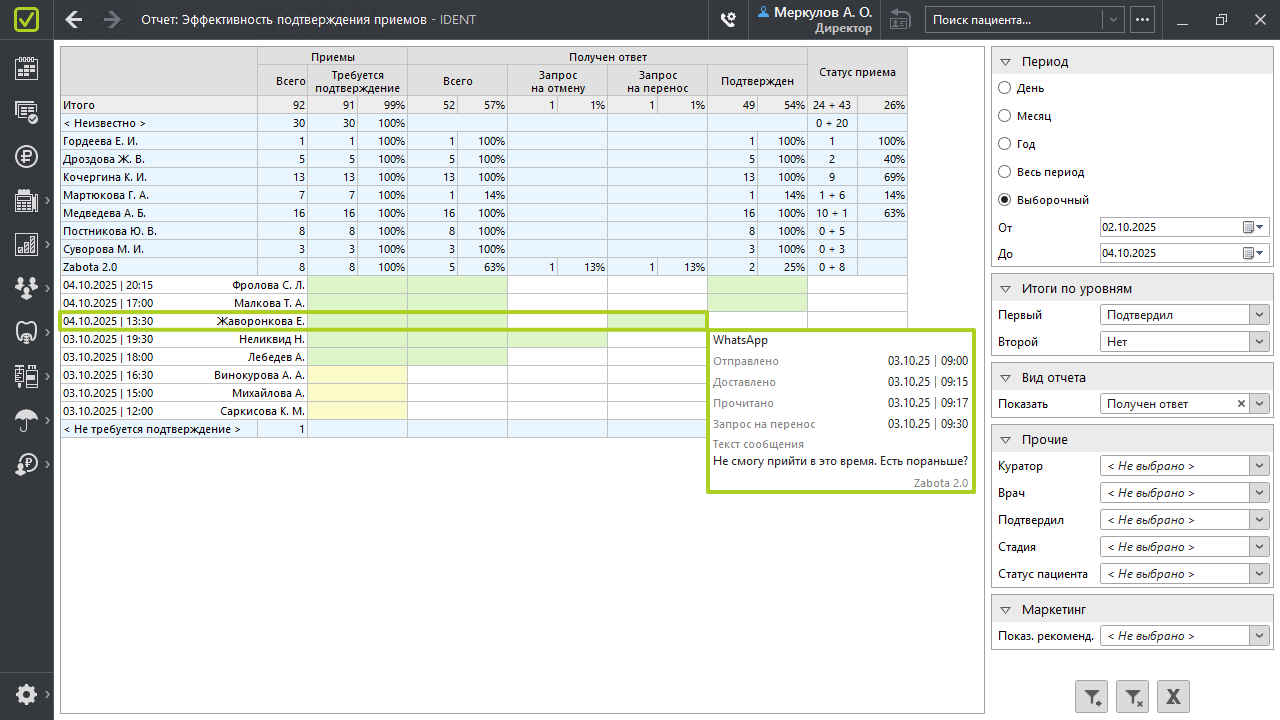Click the "Статус приема" column header

pos(857,72)
